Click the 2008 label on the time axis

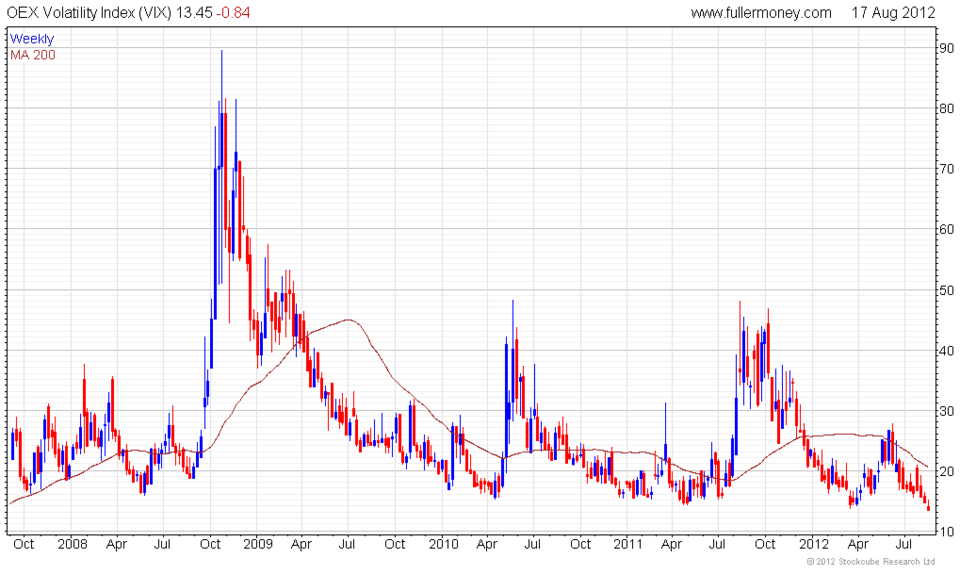tap(72, 544)
